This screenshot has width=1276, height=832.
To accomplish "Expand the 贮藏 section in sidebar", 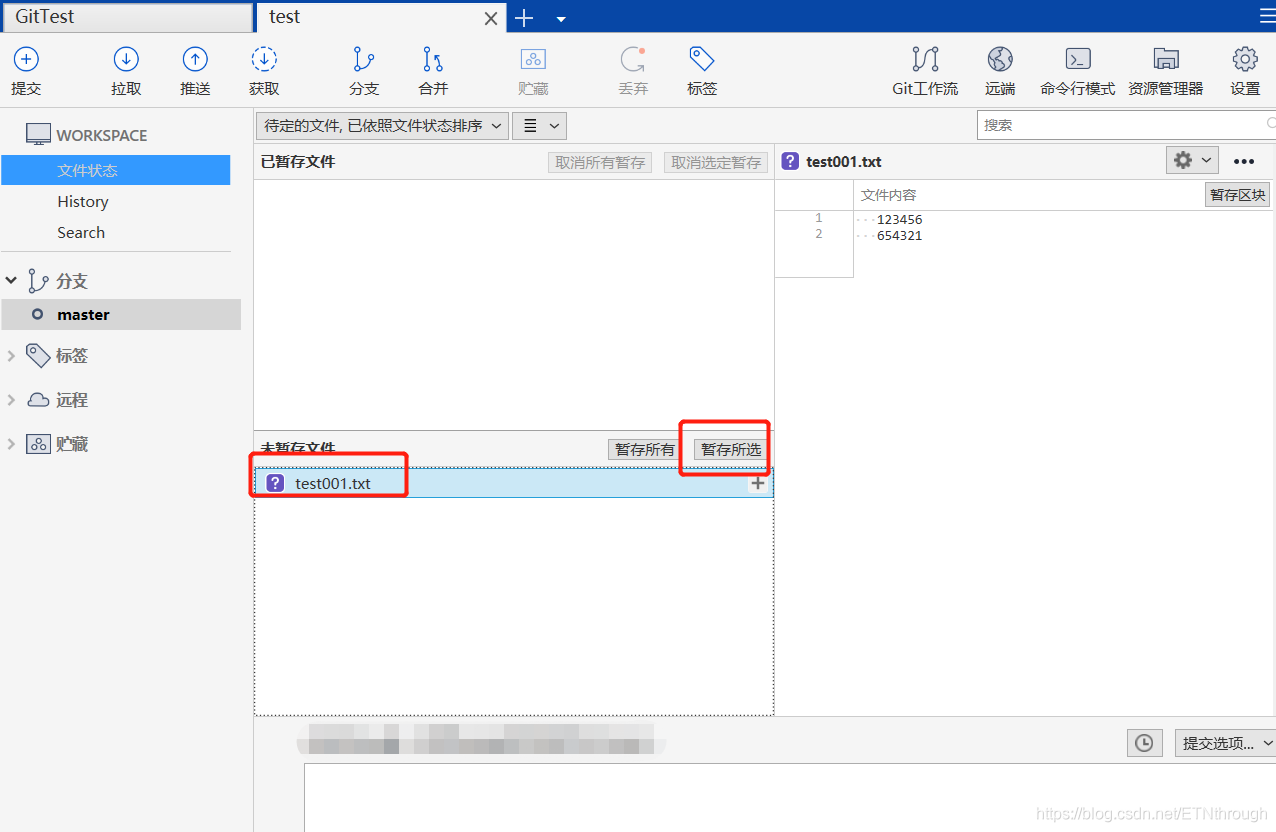I will pyautogui.click(x=12, y=444).
